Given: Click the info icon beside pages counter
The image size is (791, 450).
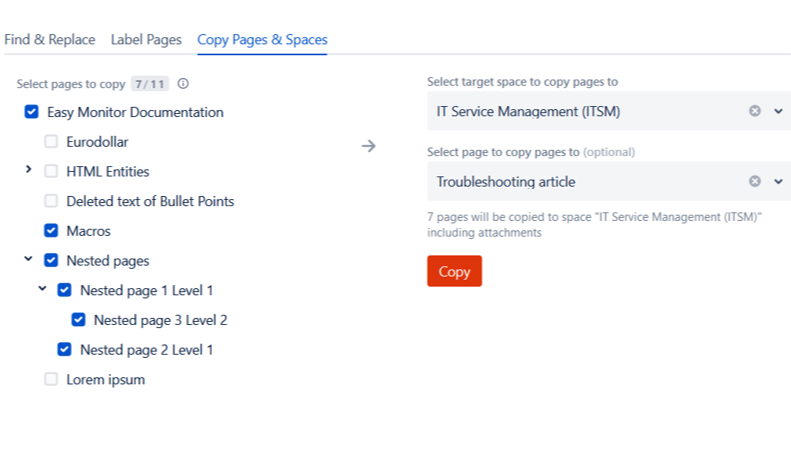Looking at the screenshot, I should tap(183, 84).
